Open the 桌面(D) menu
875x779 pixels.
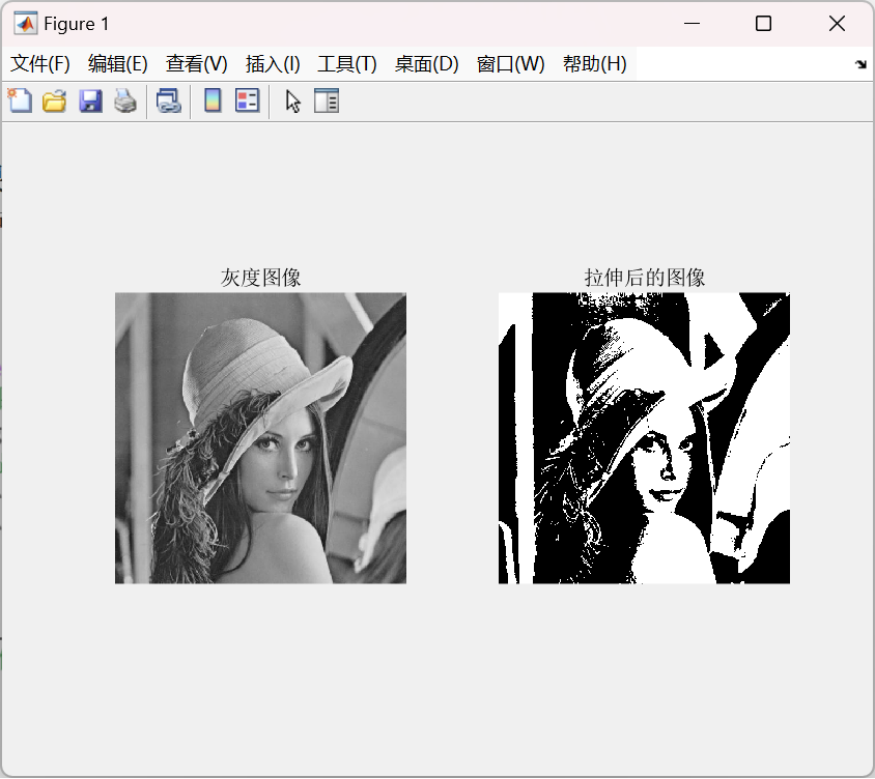pyautogui.click(x=427, y=64)
